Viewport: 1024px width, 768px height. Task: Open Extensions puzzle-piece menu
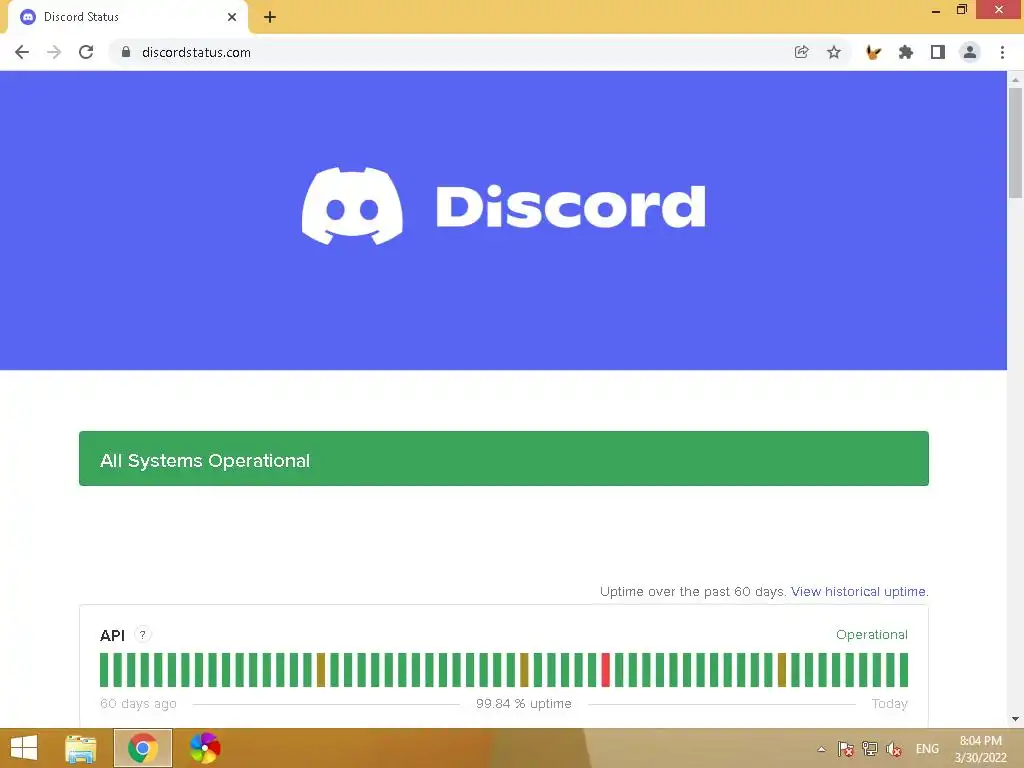coord(905,52)
